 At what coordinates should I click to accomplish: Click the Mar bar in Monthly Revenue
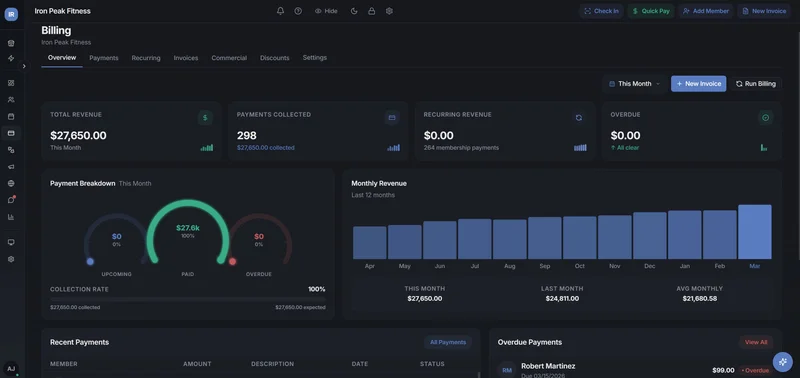[x=755, y=232]
